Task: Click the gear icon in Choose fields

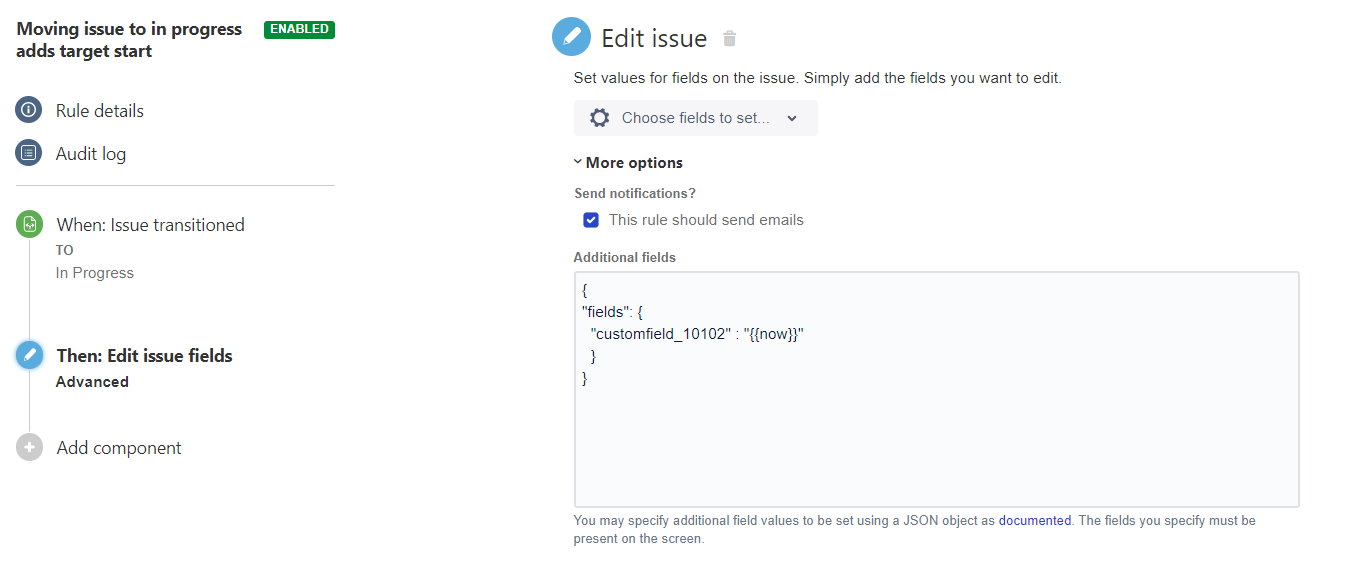Action: click(599, 118)
